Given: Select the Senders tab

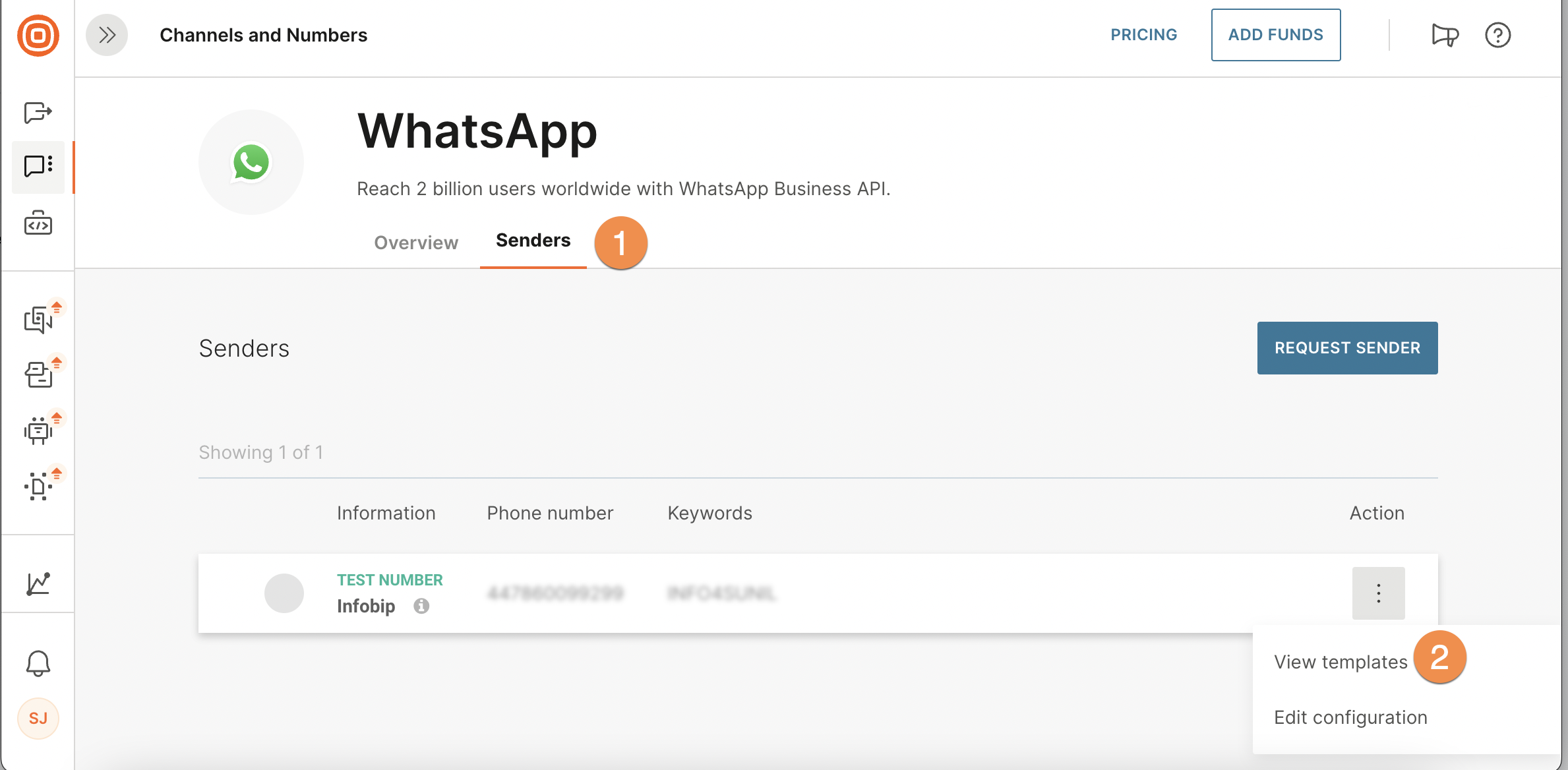Looking at the screenshot, I should [x=533, y=241].
